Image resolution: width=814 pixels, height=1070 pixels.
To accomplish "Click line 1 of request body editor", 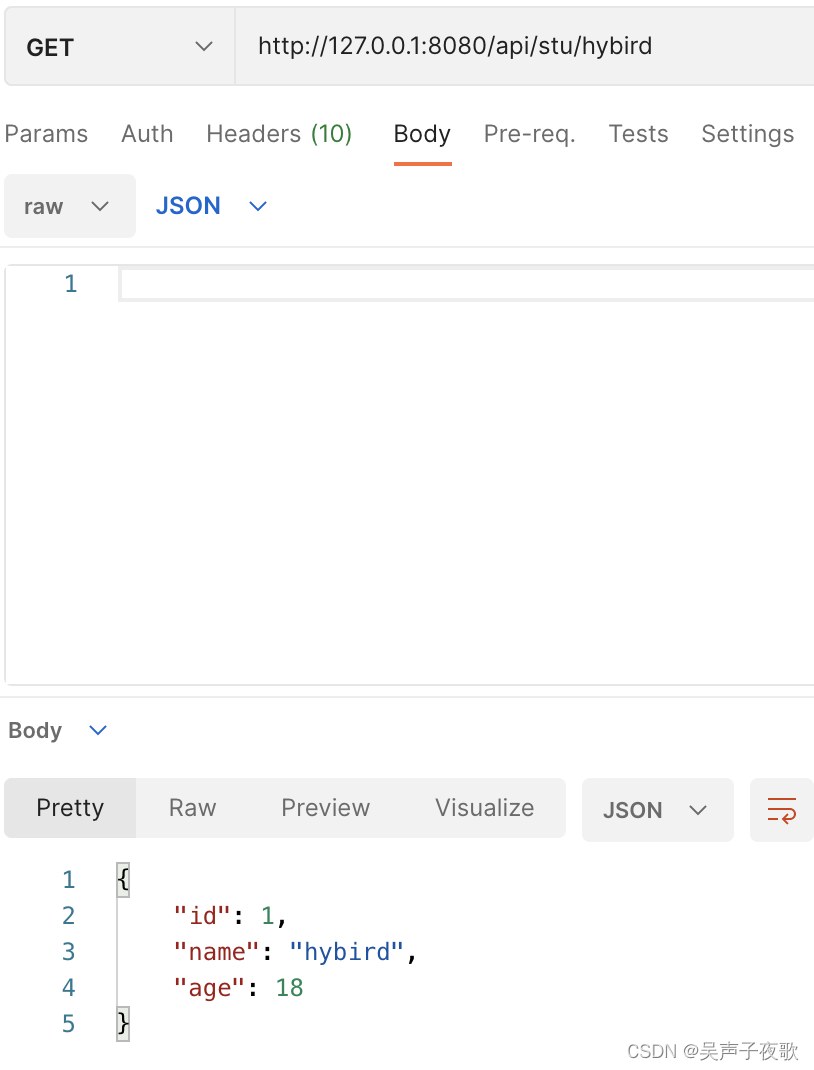I will (467, 284).
